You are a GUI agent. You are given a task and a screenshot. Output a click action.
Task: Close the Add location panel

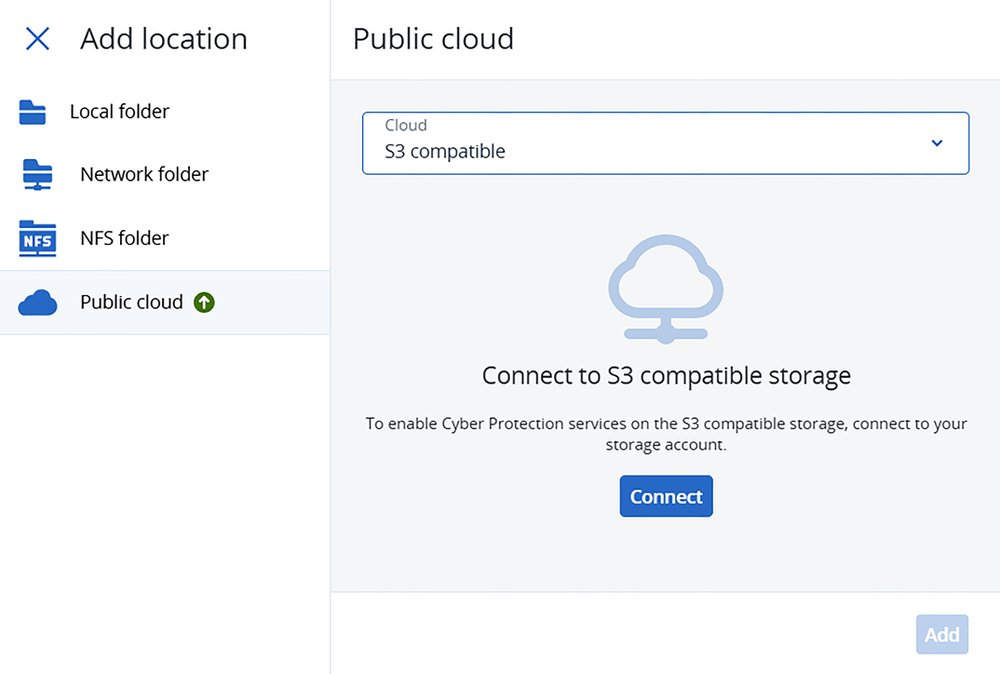[37, 39]
